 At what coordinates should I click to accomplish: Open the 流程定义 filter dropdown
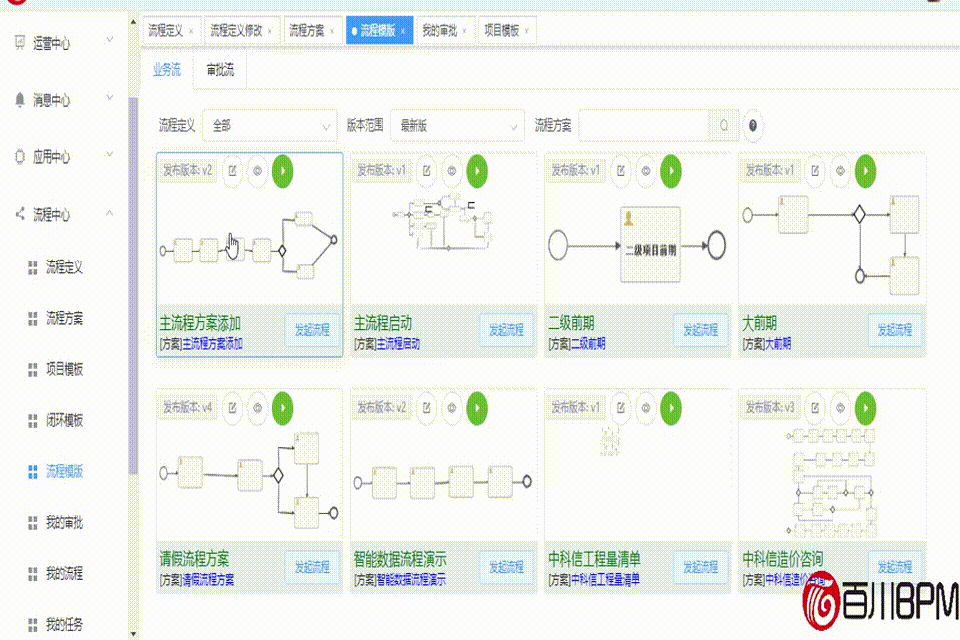tap(270, 126)
